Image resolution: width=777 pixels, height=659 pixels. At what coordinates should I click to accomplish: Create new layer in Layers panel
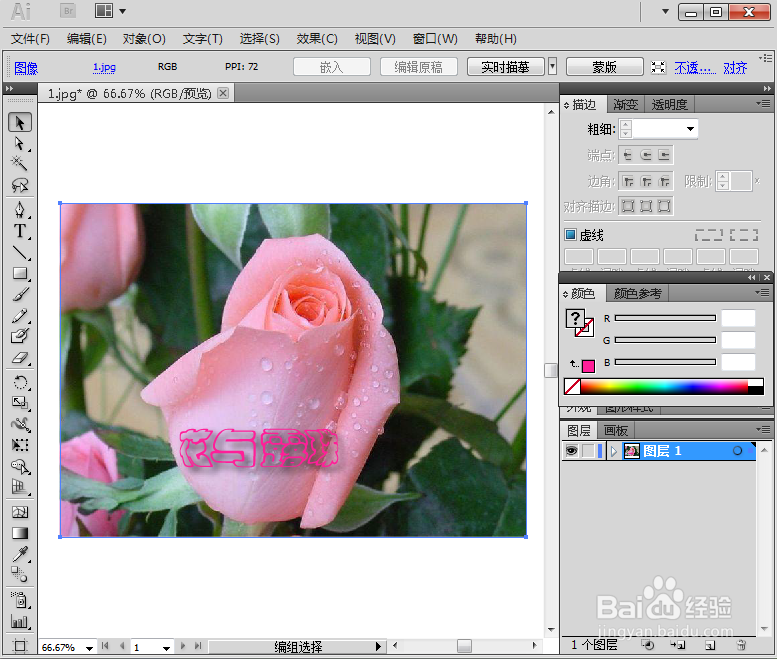coord(710,645)
